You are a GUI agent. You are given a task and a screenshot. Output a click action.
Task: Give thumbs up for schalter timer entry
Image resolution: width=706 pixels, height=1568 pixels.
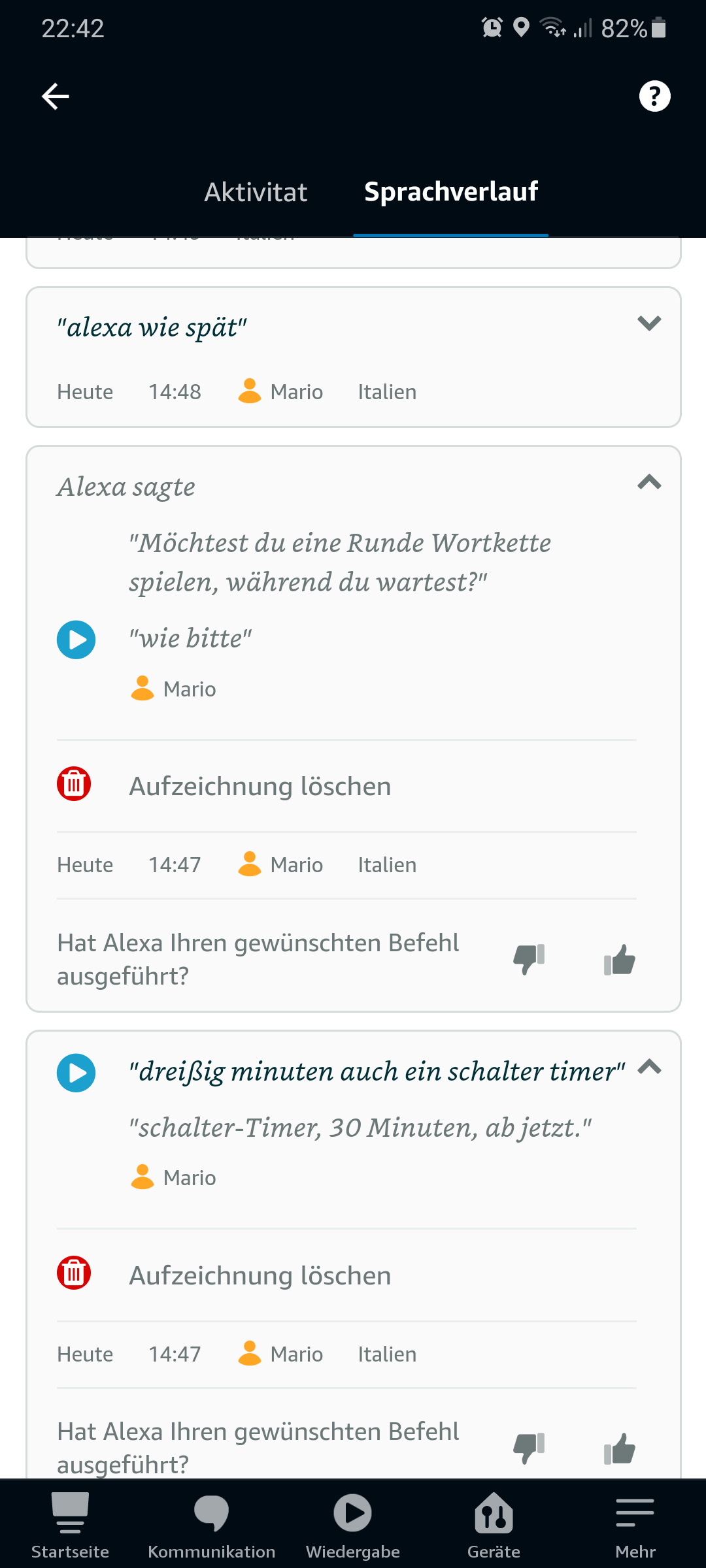[619, 1448]
